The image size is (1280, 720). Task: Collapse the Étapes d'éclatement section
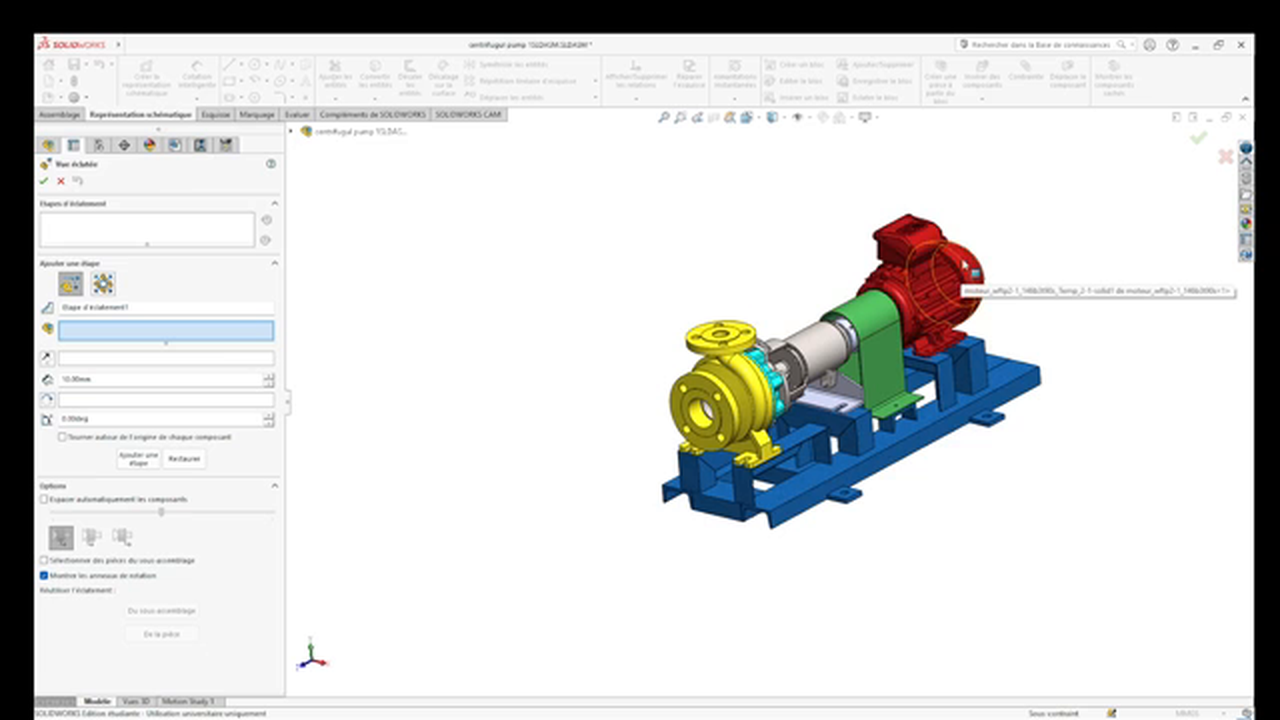(275, 203)
